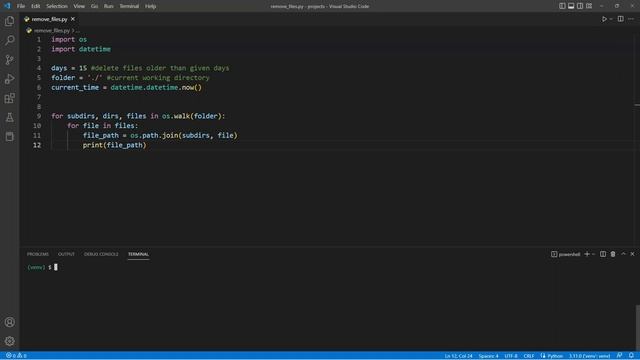Click on 'current_time' variable on line 6
Image resolution: width=640 pixels, height=360 pixels.
[75, 87]
